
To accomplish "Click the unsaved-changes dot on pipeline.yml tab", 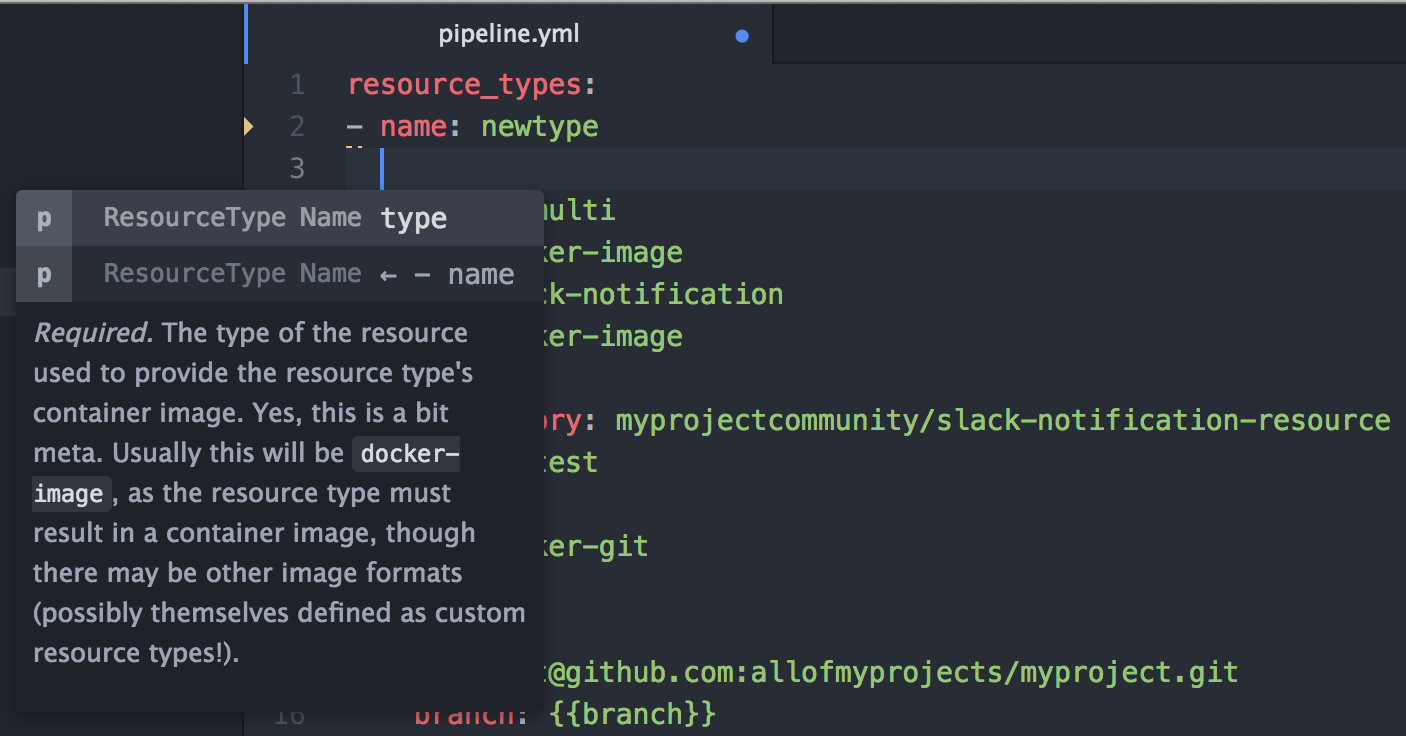I will pyautogui.click(x=742, y=36).
